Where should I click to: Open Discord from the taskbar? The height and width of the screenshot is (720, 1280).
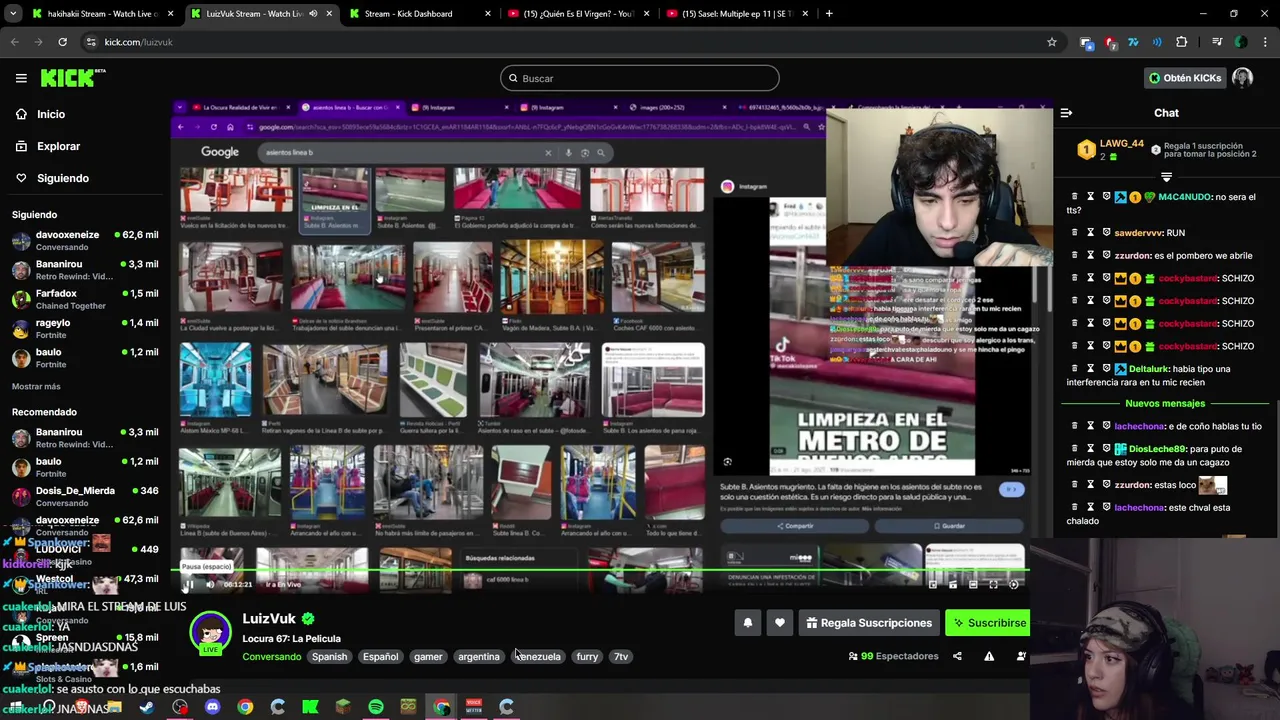[x=212, y=708]
